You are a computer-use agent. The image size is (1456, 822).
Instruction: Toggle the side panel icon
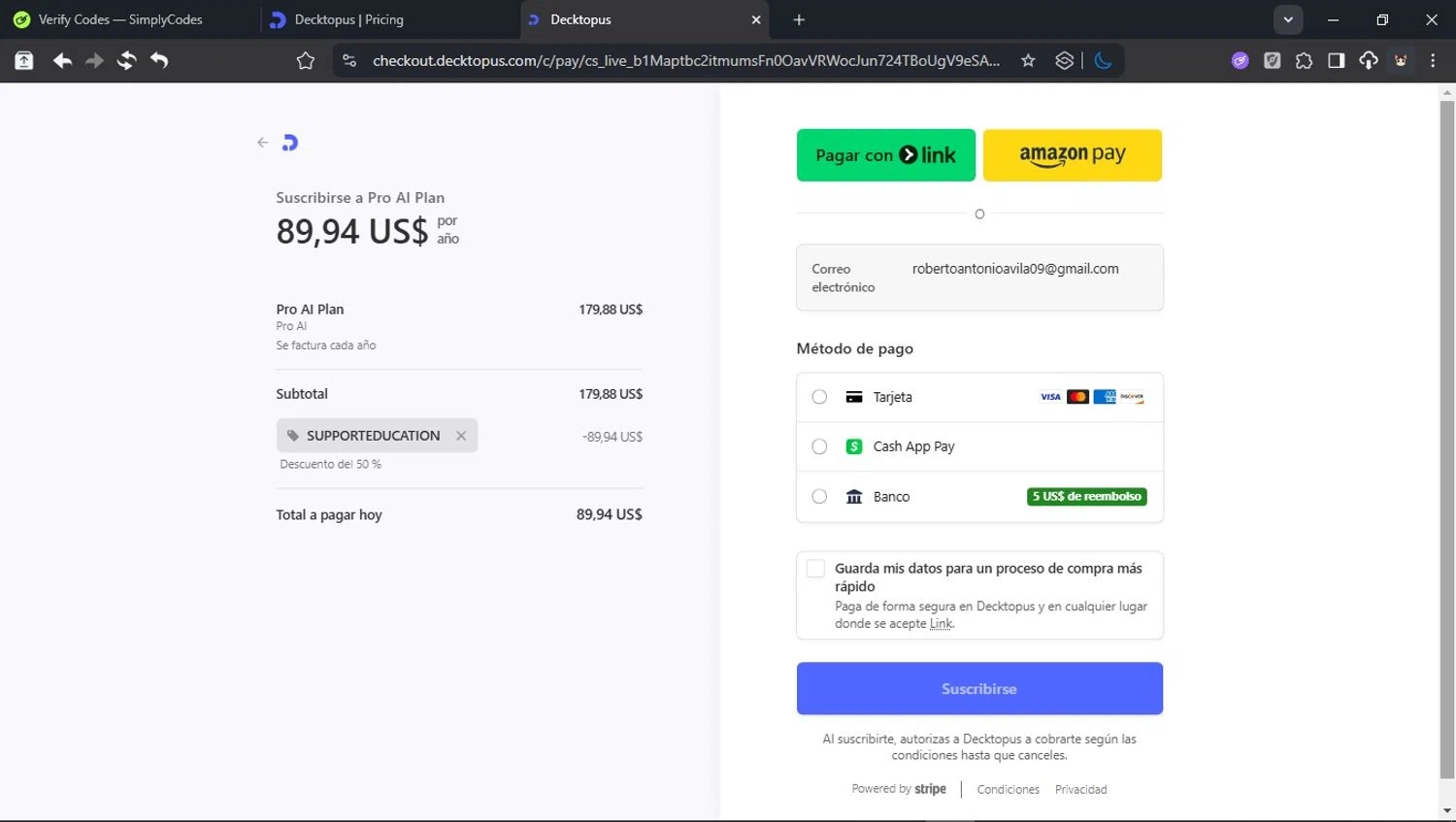[1337, 61]
